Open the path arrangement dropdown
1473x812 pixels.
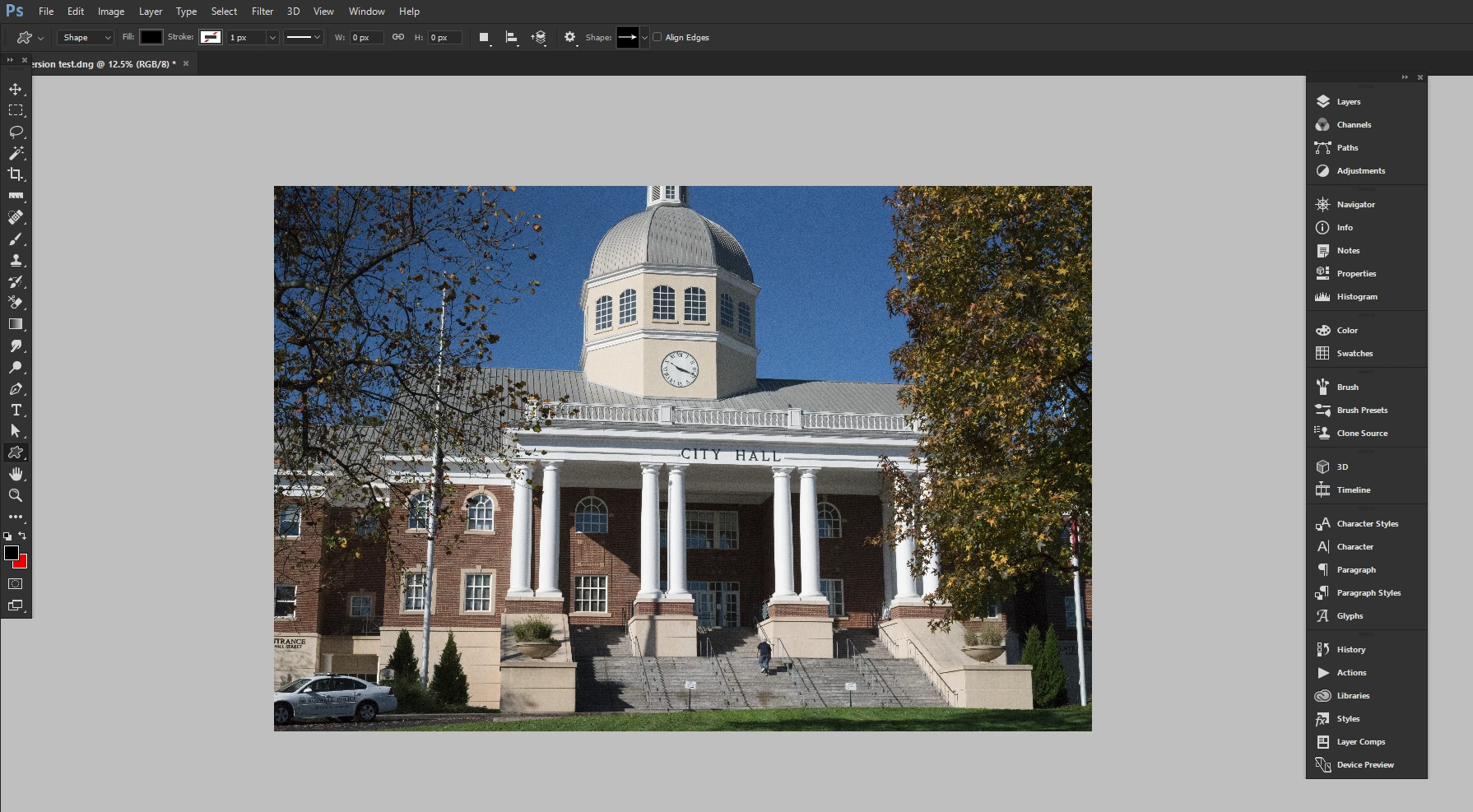point(539,38)
